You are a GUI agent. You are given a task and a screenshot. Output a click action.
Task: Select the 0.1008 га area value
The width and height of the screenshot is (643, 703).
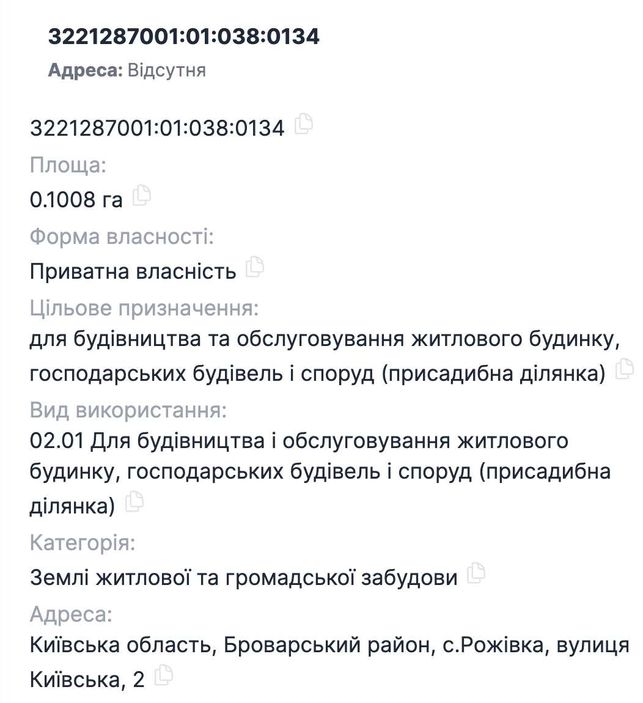[x=76, y=200]
